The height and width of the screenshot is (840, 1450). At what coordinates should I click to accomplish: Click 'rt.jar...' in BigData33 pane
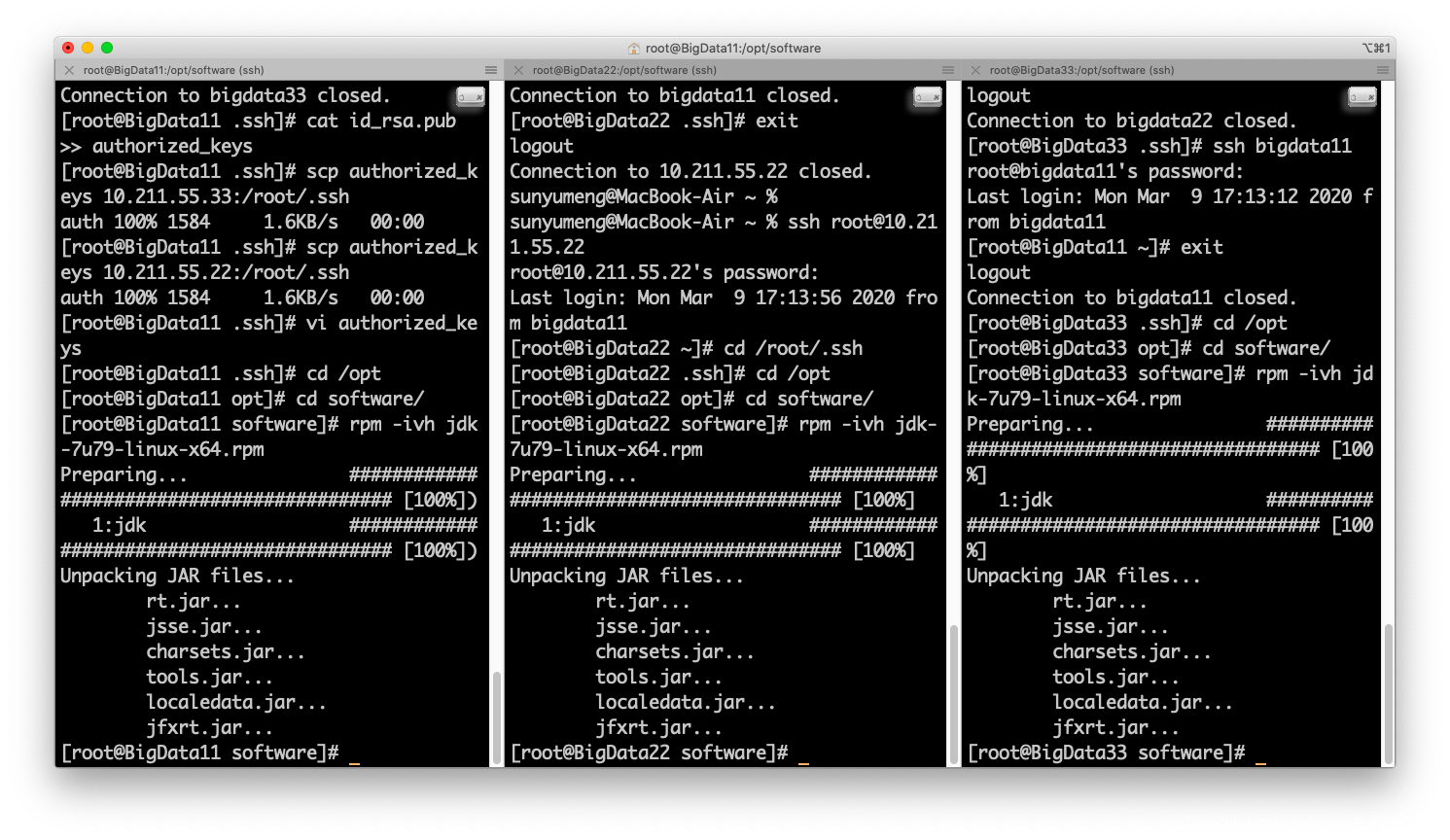point(1100,601)
